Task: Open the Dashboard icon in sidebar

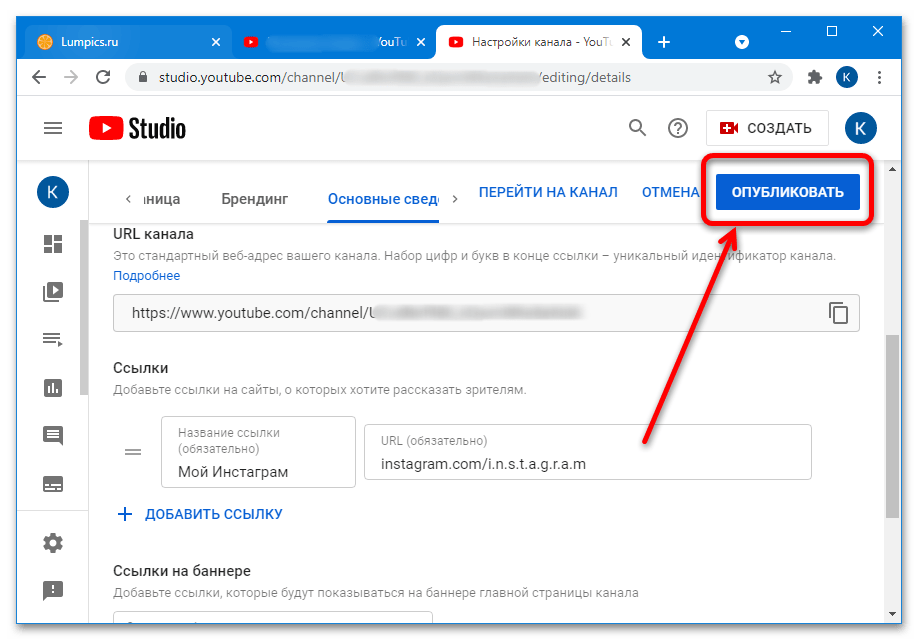Action: tap(53, 245)
